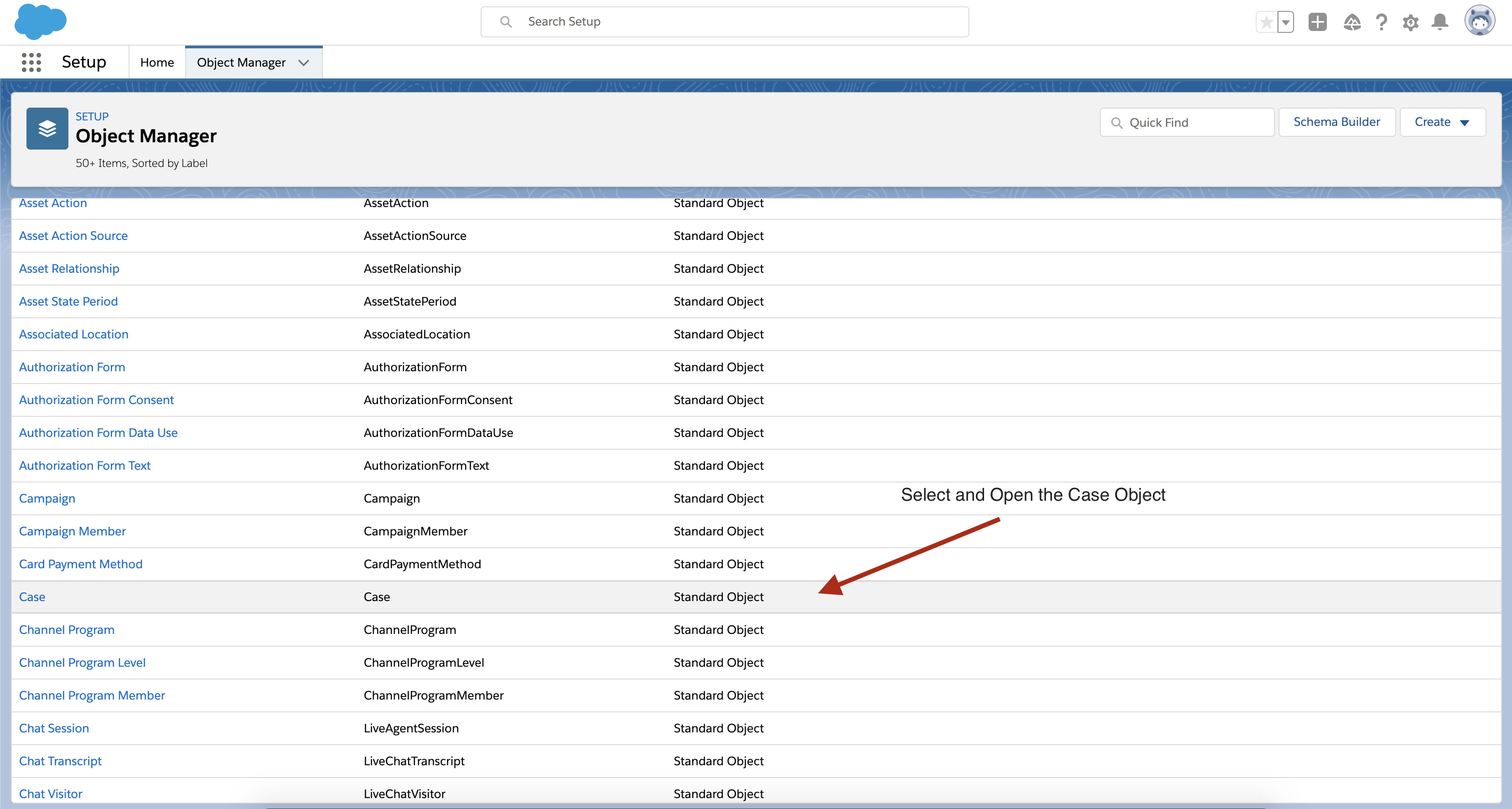
Task: Click the AssociatedLocation API name cell
Action: click(417, 334)
